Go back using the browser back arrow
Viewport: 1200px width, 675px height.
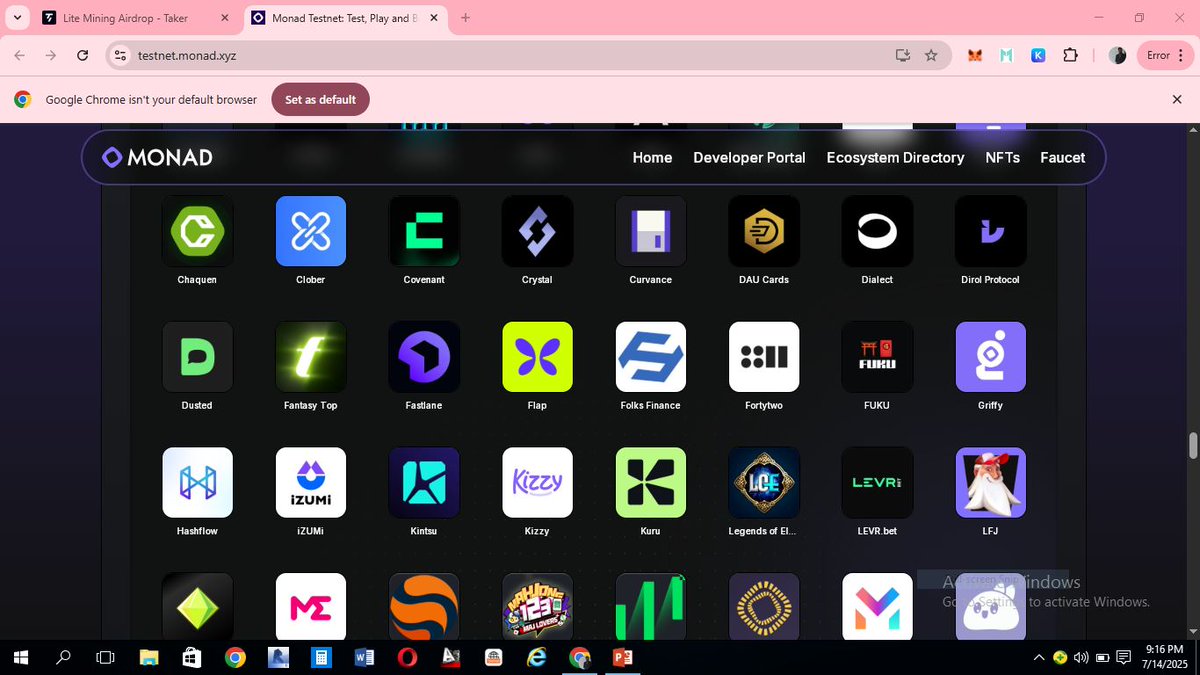(20, 56)
